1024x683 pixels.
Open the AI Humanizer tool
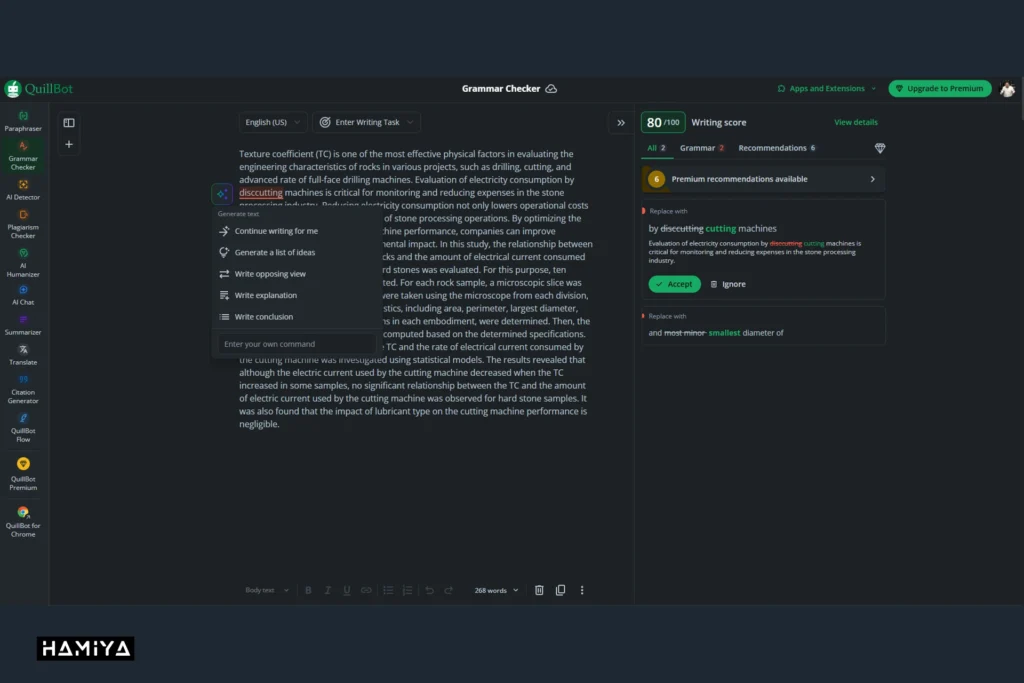pyautogui.click(x=23, y=266)
